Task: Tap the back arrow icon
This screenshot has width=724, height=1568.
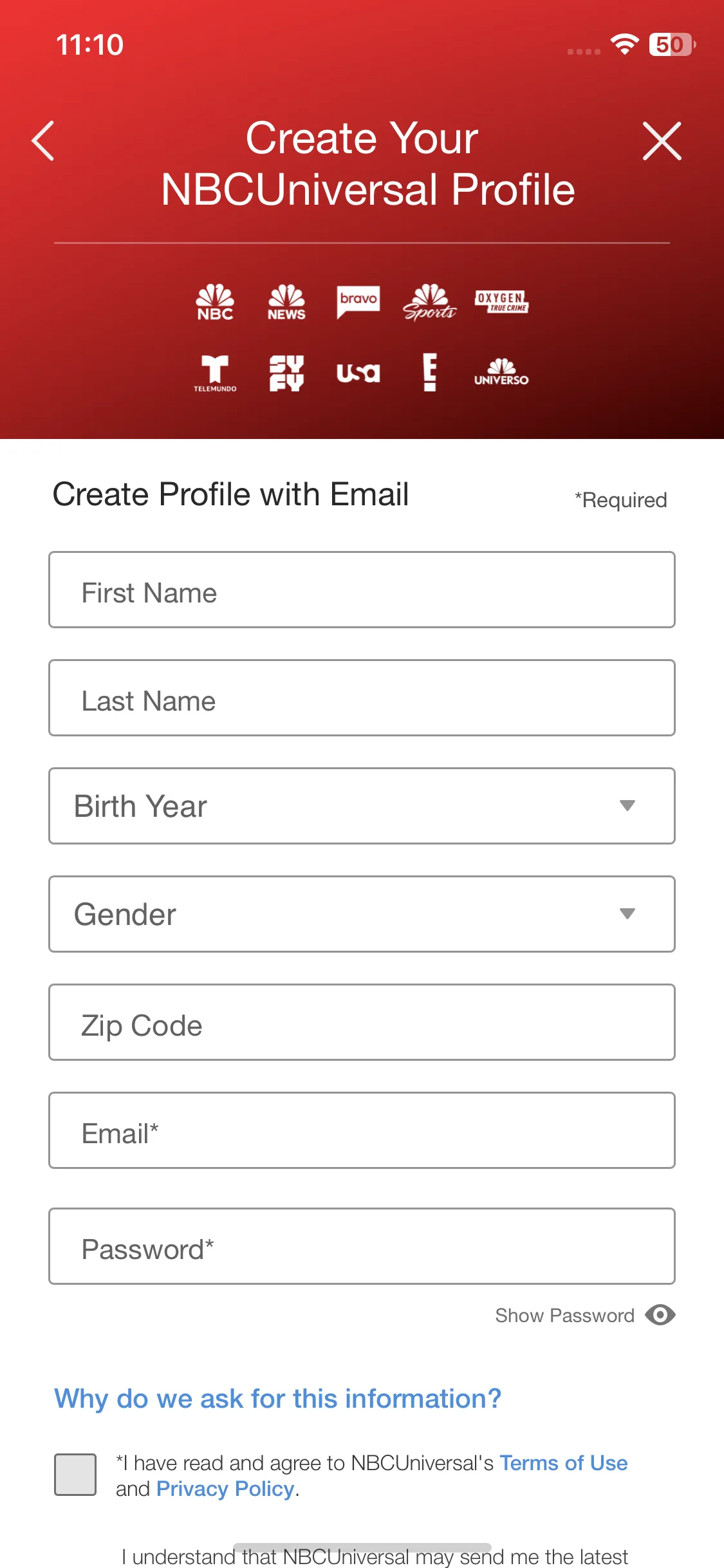Action: coord(43,140)
